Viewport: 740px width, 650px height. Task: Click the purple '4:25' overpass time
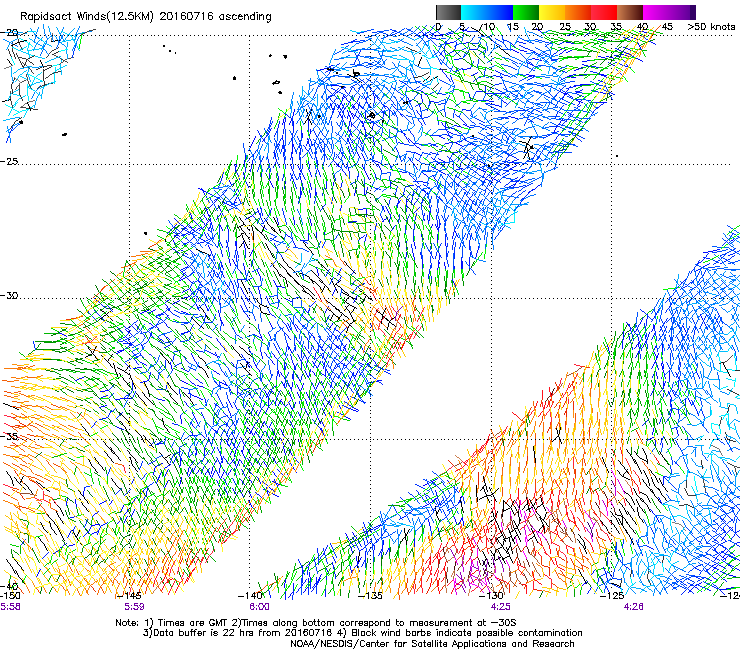click(500, 607)
